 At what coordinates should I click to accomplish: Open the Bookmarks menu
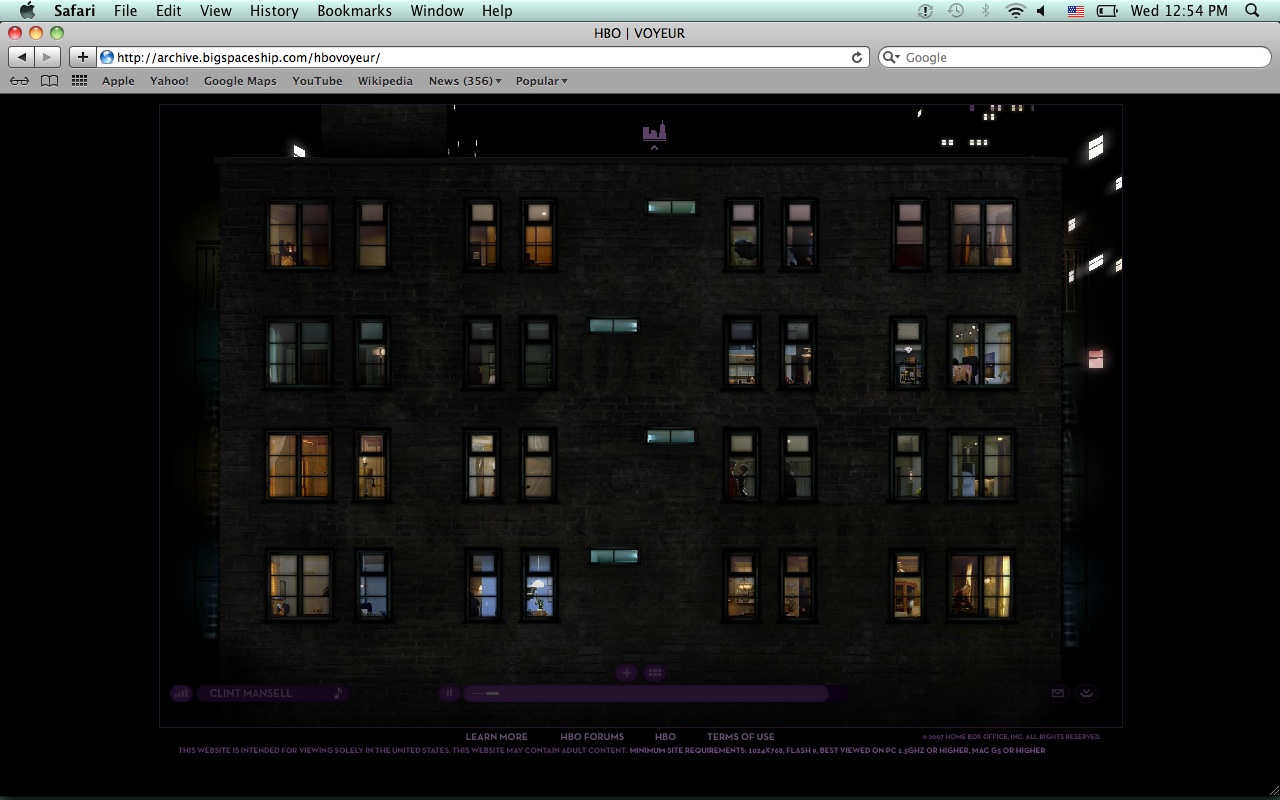354,11
